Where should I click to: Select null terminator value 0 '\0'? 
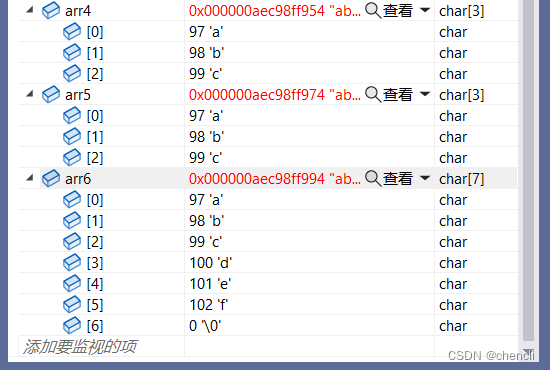205,326
